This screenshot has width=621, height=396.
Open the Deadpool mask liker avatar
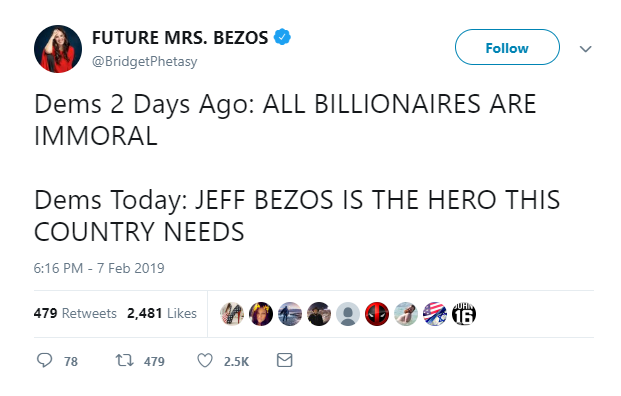coord(377,314)
